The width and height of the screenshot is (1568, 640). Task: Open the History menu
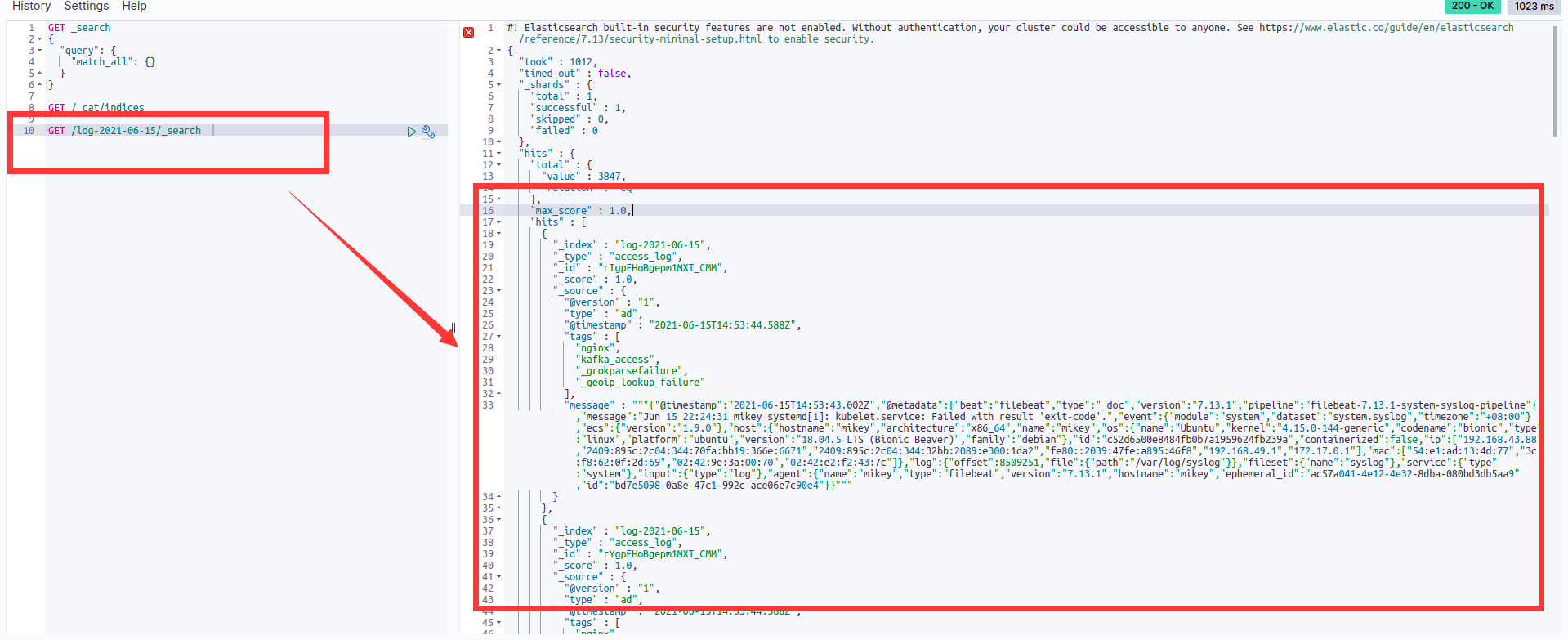point(31,6)
